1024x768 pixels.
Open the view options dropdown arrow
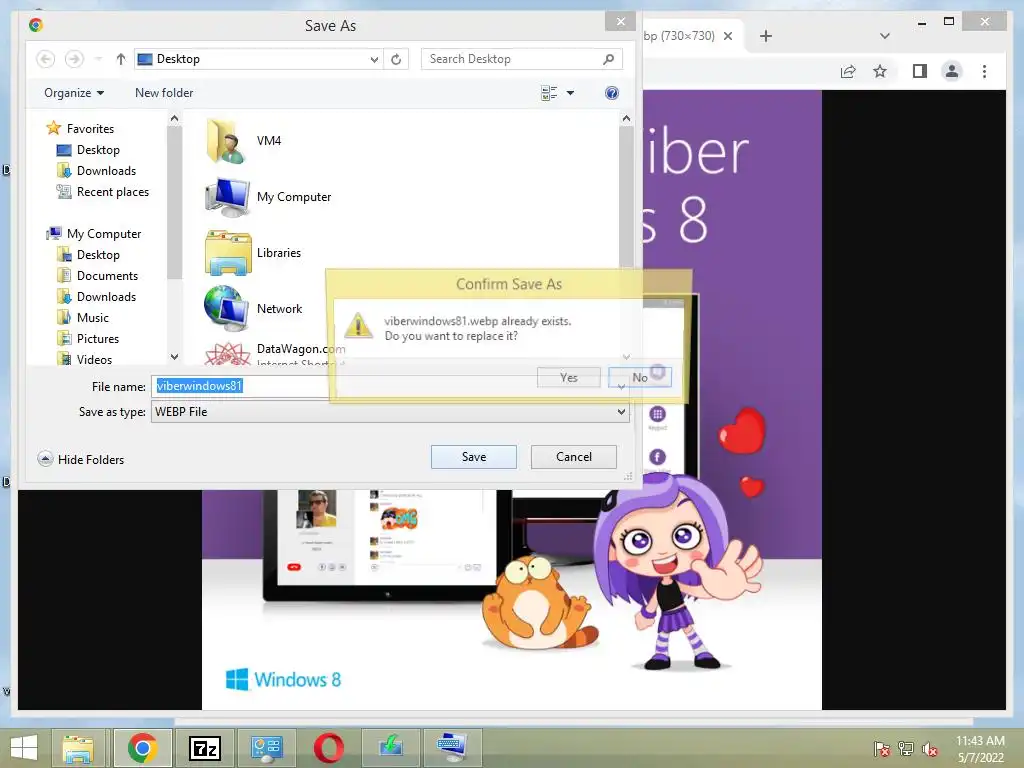tap(570, 93)
